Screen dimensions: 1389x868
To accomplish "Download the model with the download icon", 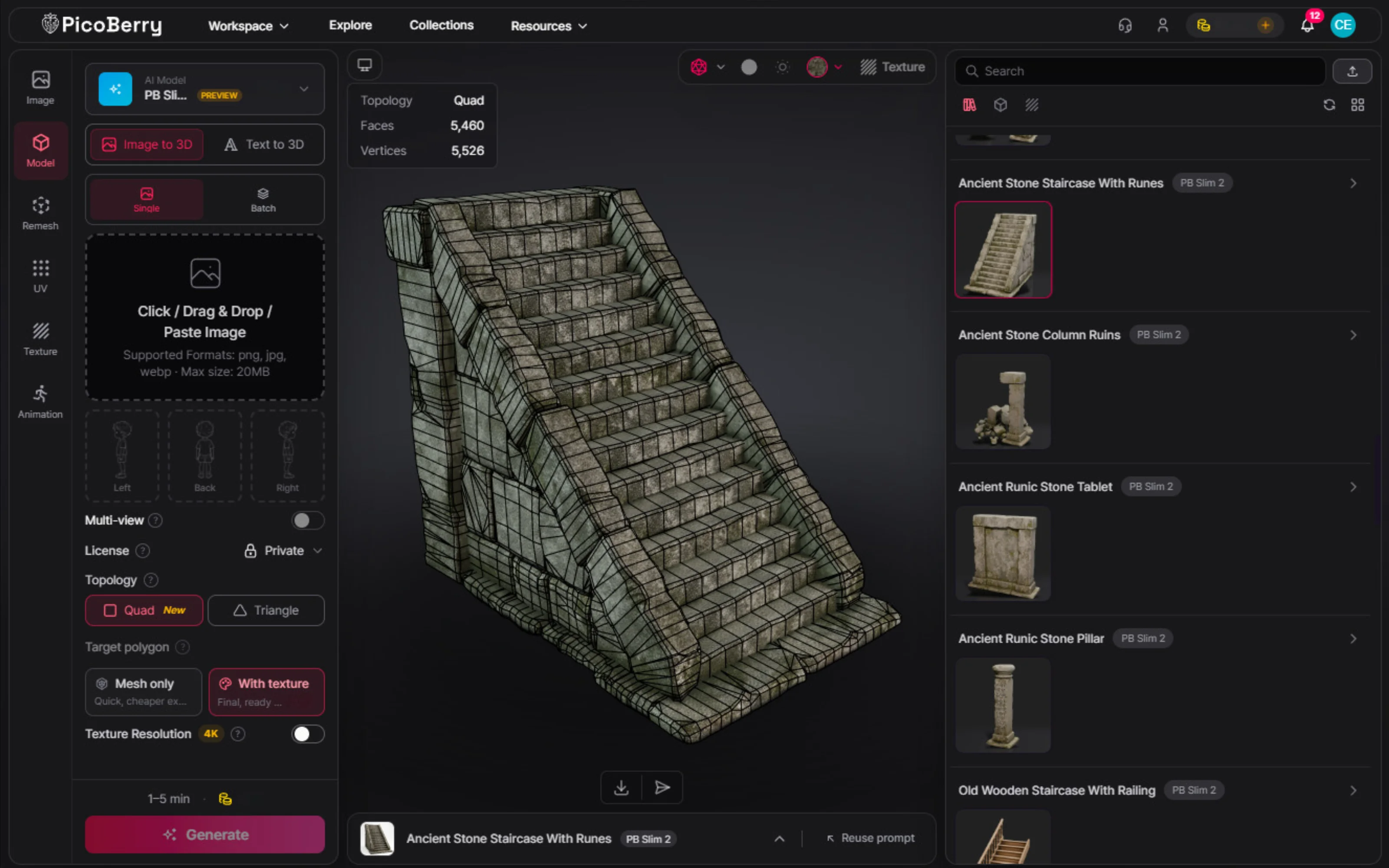I will click(621, 788).
